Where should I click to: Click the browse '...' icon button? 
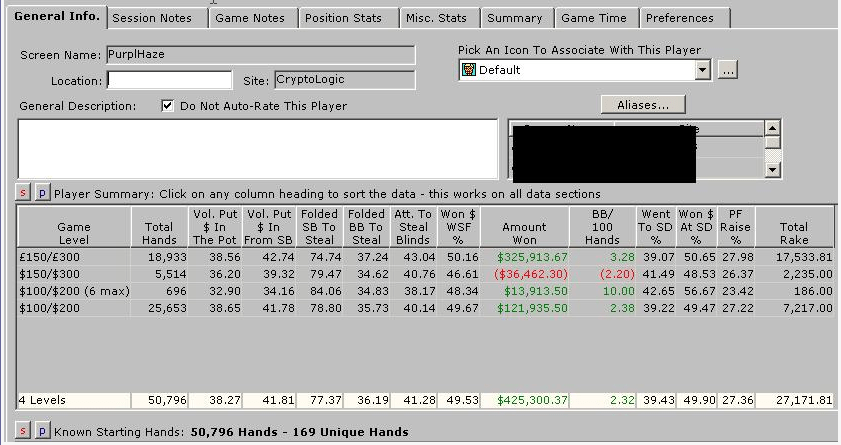pyautogui.click(x=727, y=70)
